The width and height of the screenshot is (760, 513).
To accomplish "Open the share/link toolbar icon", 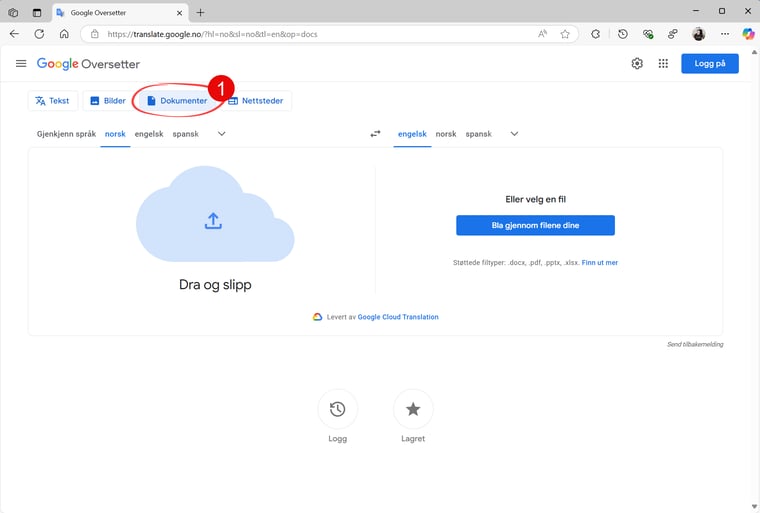I will [x=672, y=34].
